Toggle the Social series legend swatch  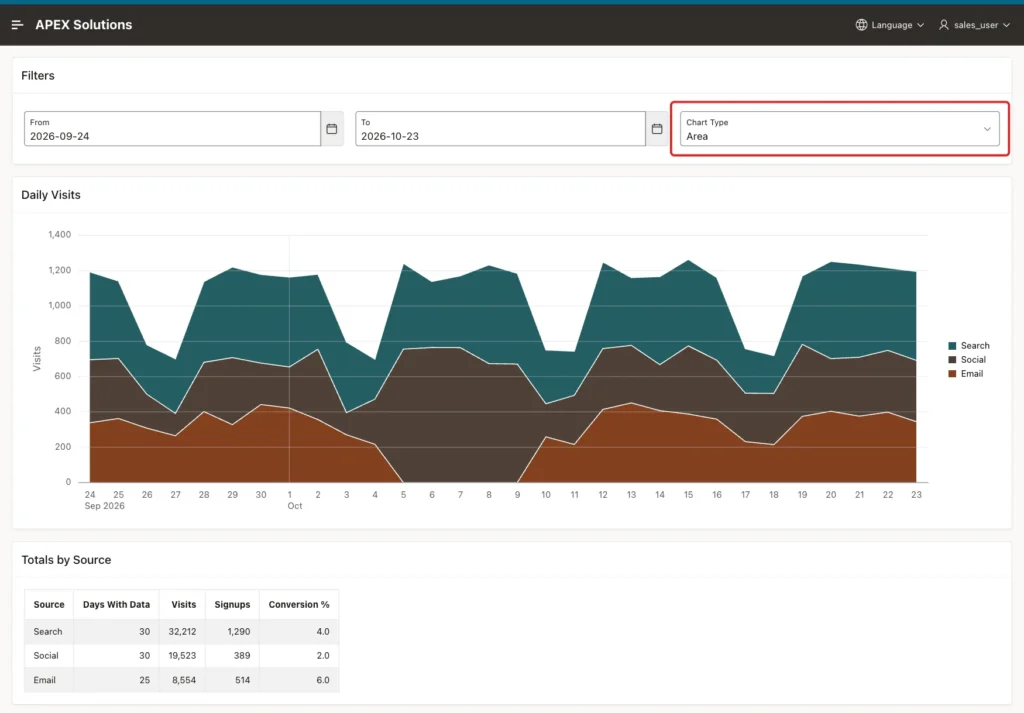tap(952, 360)
